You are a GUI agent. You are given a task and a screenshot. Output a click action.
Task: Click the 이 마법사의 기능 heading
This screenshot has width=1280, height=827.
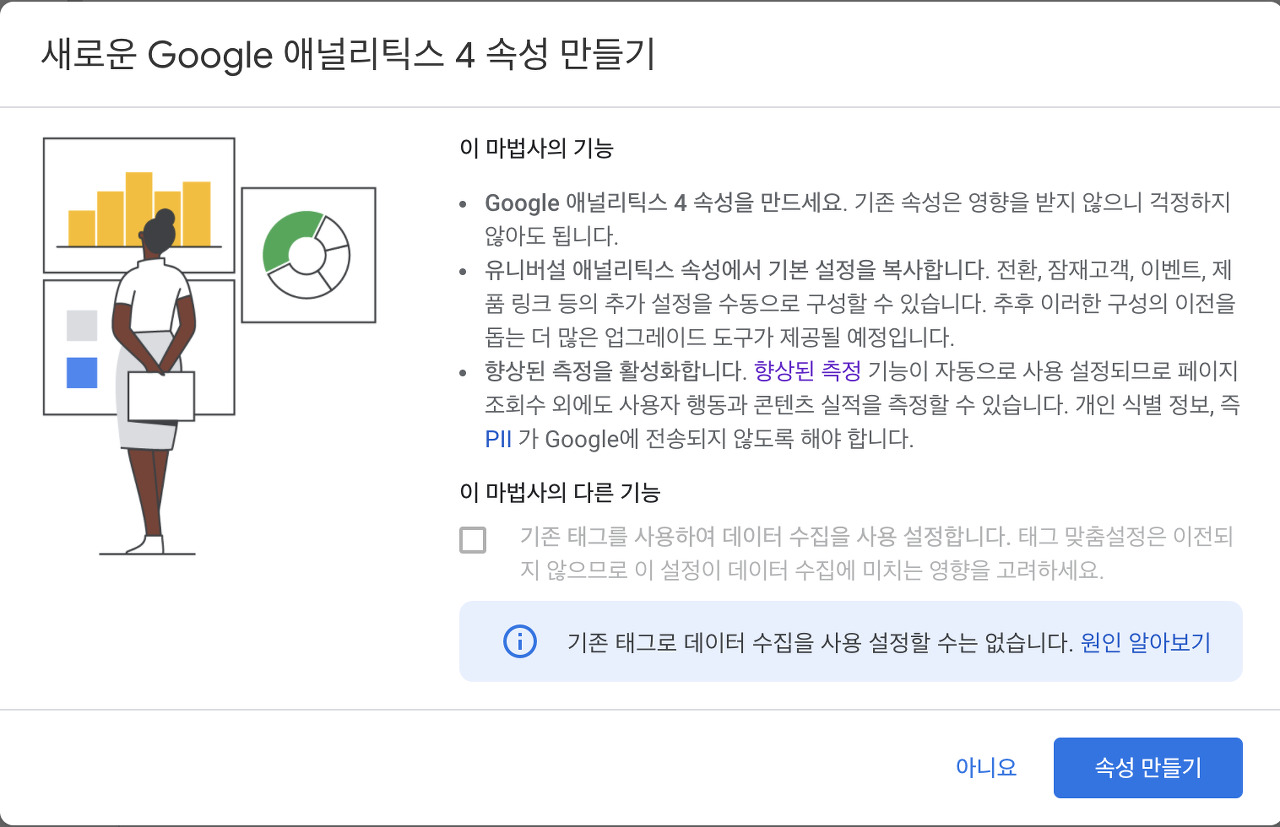pos(535,149)
